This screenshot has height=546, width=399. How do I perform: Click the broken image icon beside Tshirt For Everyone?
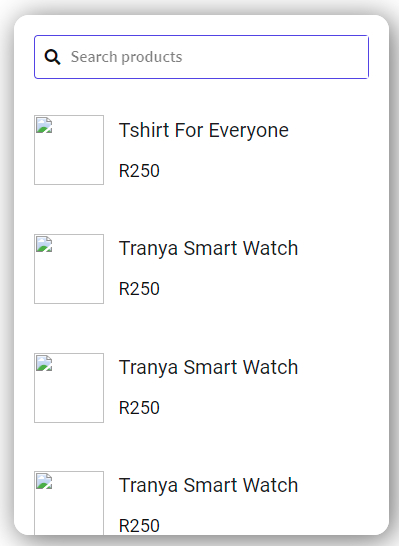(44, 126)
